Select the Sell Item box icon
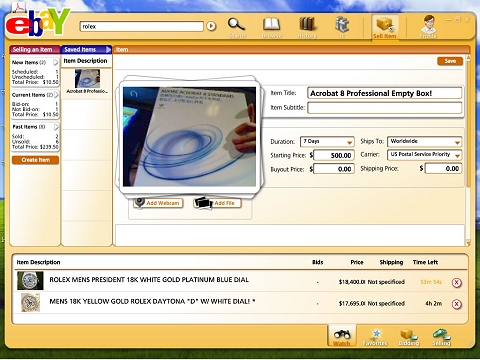Image resolution: width=480 pixels, height=360 pixels. pyautogui.click(x=385, y=27)
